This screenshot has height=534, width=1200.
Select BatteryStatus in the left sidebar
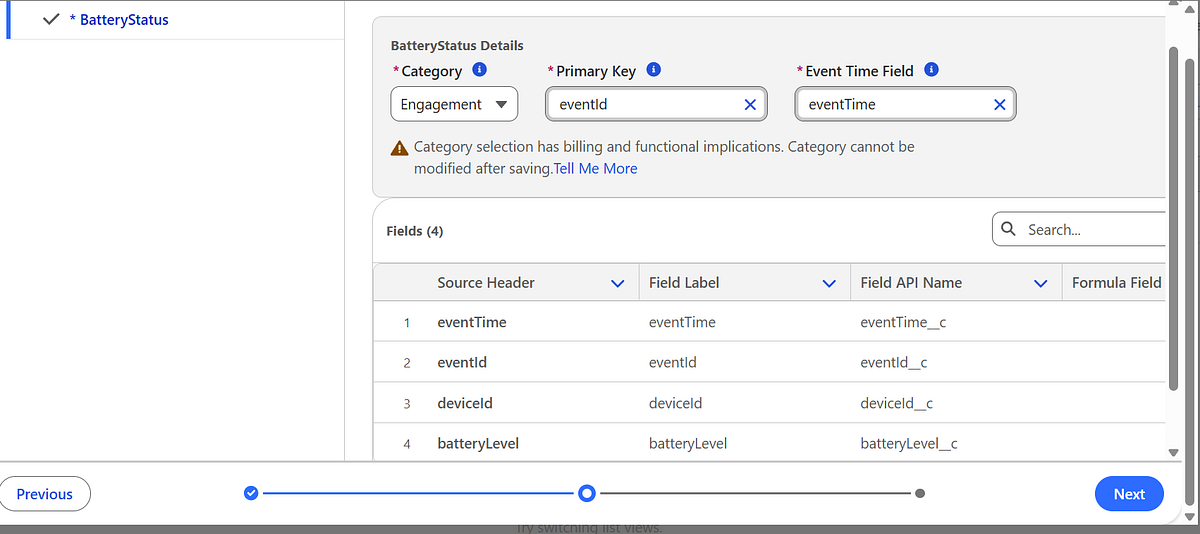(x=124, y=19)
